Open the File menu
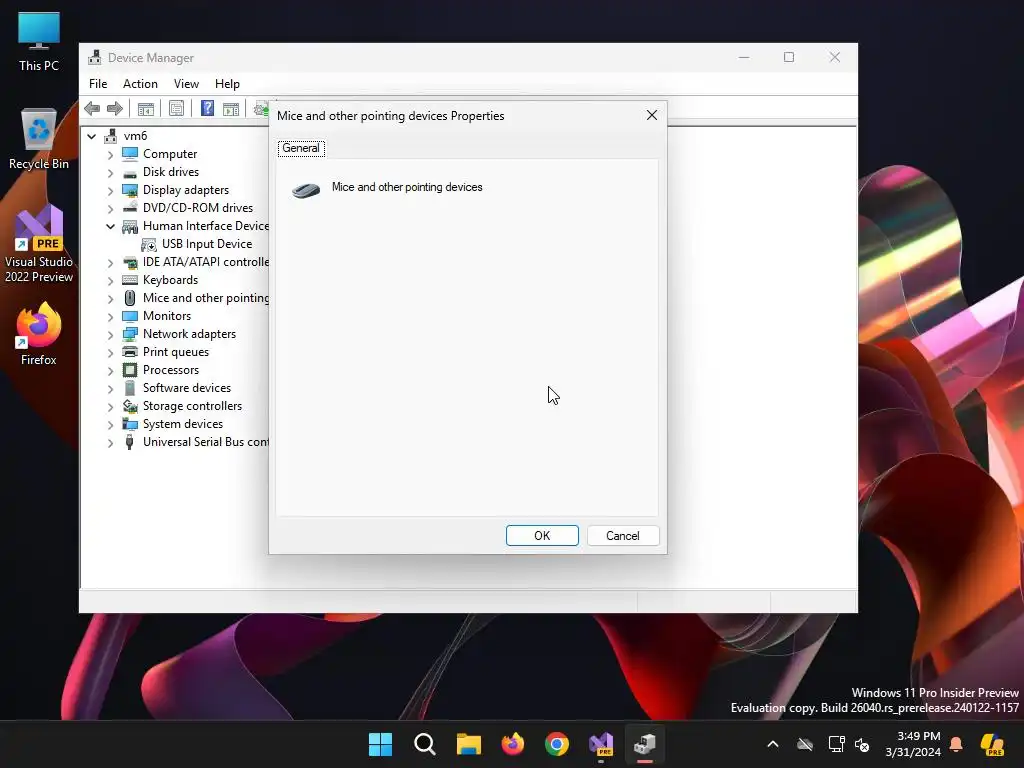 98,84
